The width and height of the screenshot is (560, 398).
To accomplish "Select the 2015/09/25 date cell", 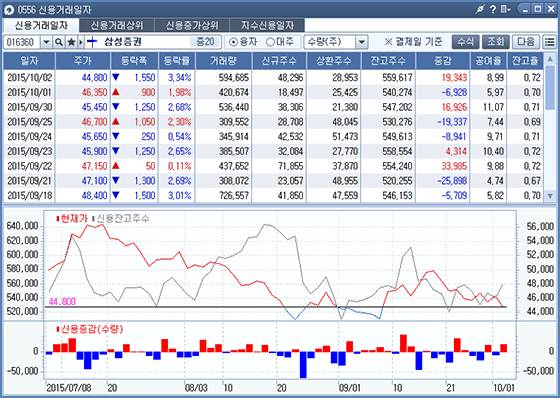I will 30,122.
